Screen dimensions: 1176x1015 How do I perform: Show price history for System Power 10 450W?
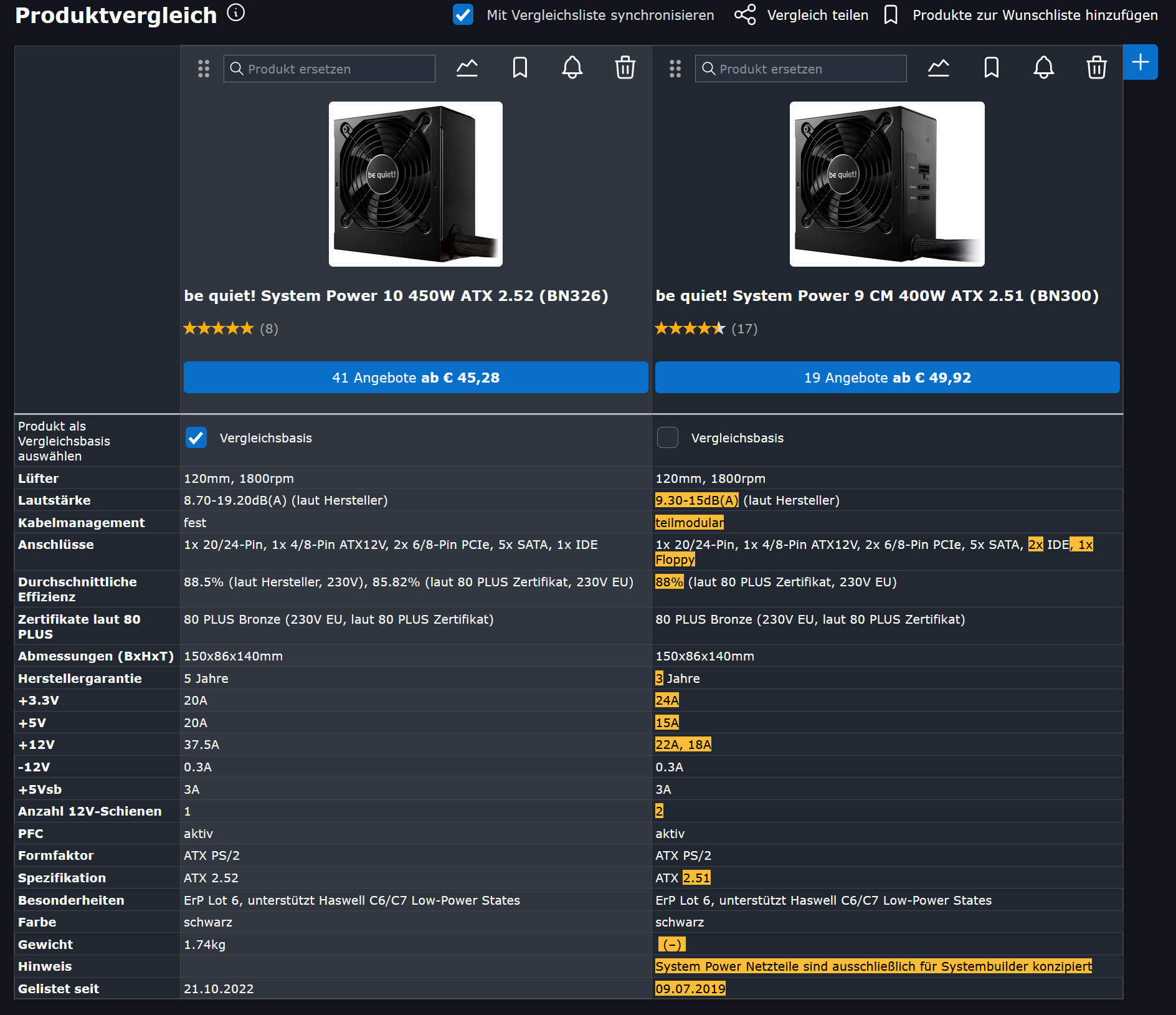pyautogui.click(x=467, y=68)
